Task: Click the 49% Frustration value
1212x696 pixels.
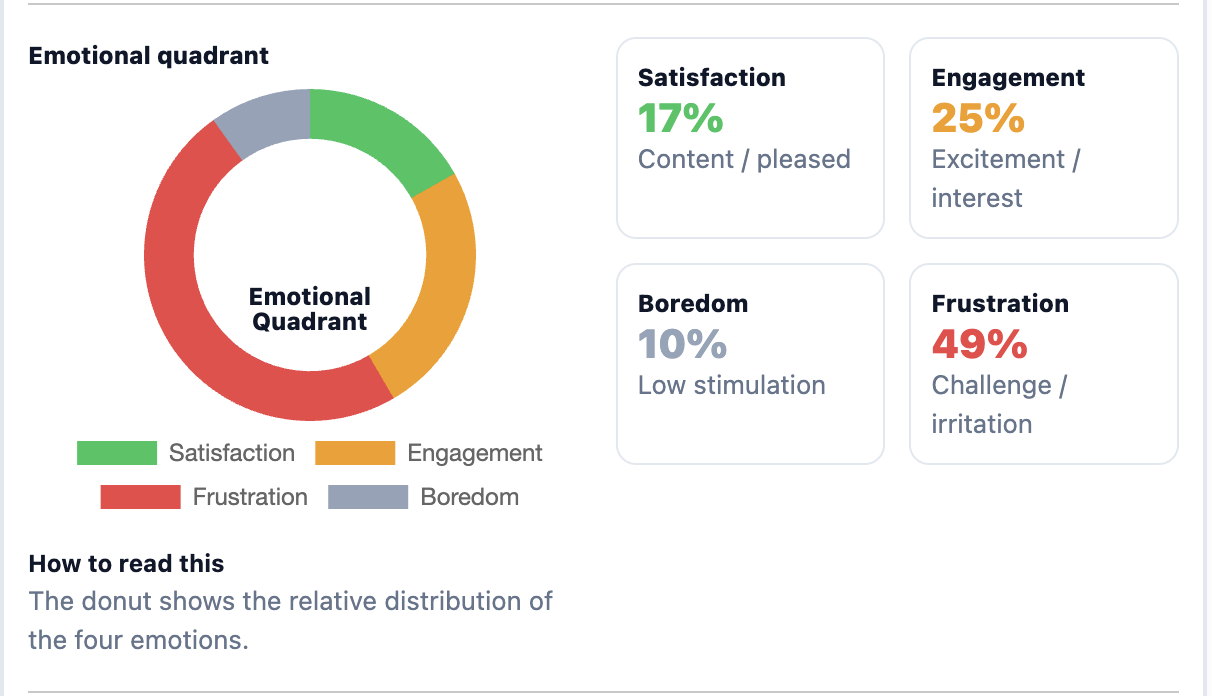Action: click(x=979, y=345)
